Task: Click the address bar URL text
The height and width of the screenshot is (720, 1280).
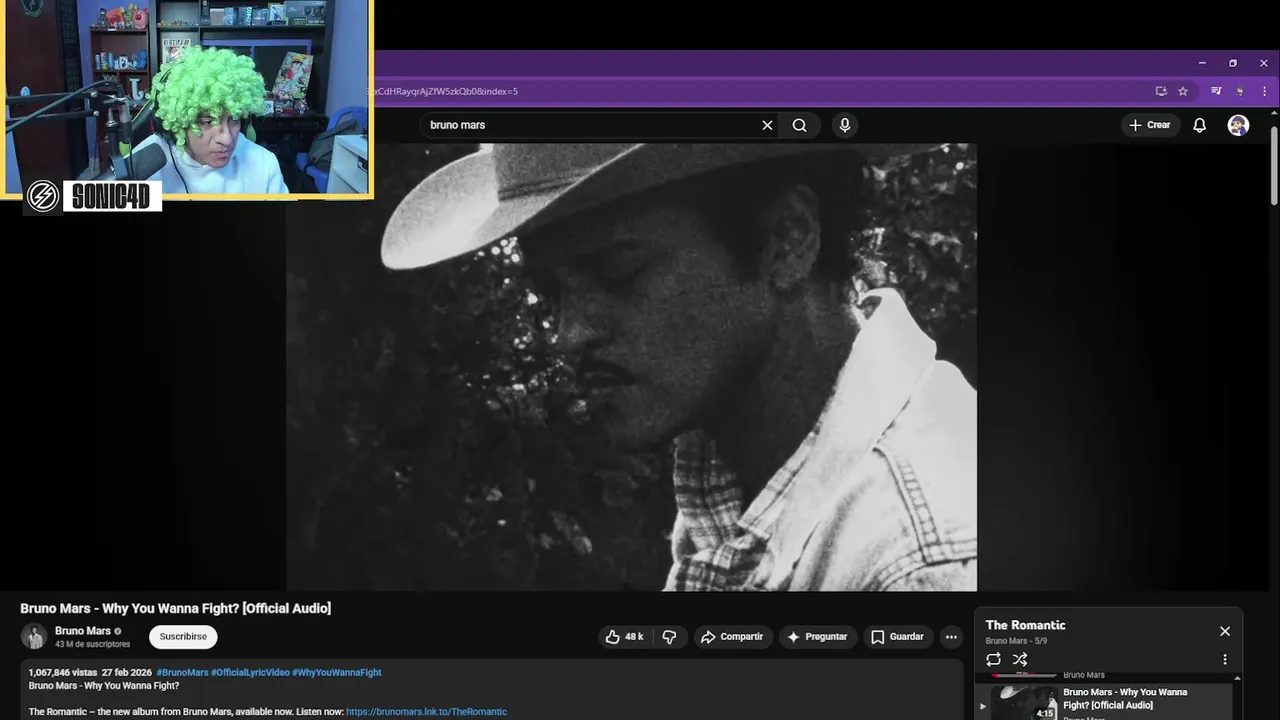Action: tap(446, 91)
